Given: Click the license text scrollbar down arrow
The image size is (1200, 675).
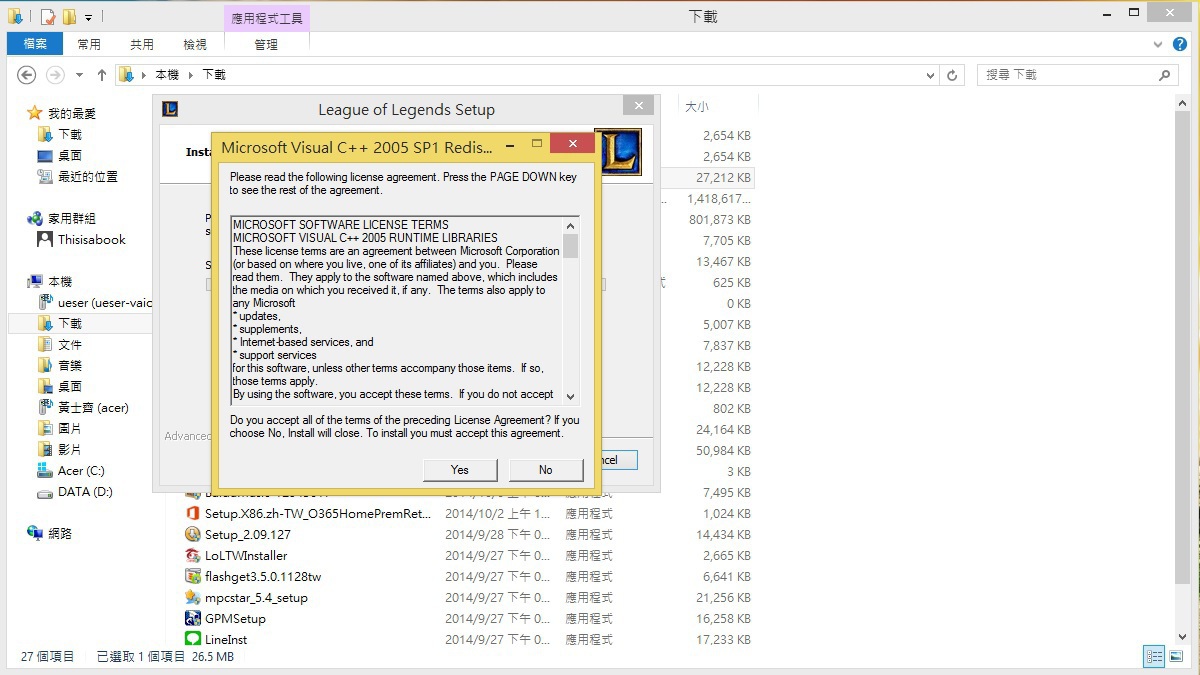Looking at the screenshot, I should point(570,395).
